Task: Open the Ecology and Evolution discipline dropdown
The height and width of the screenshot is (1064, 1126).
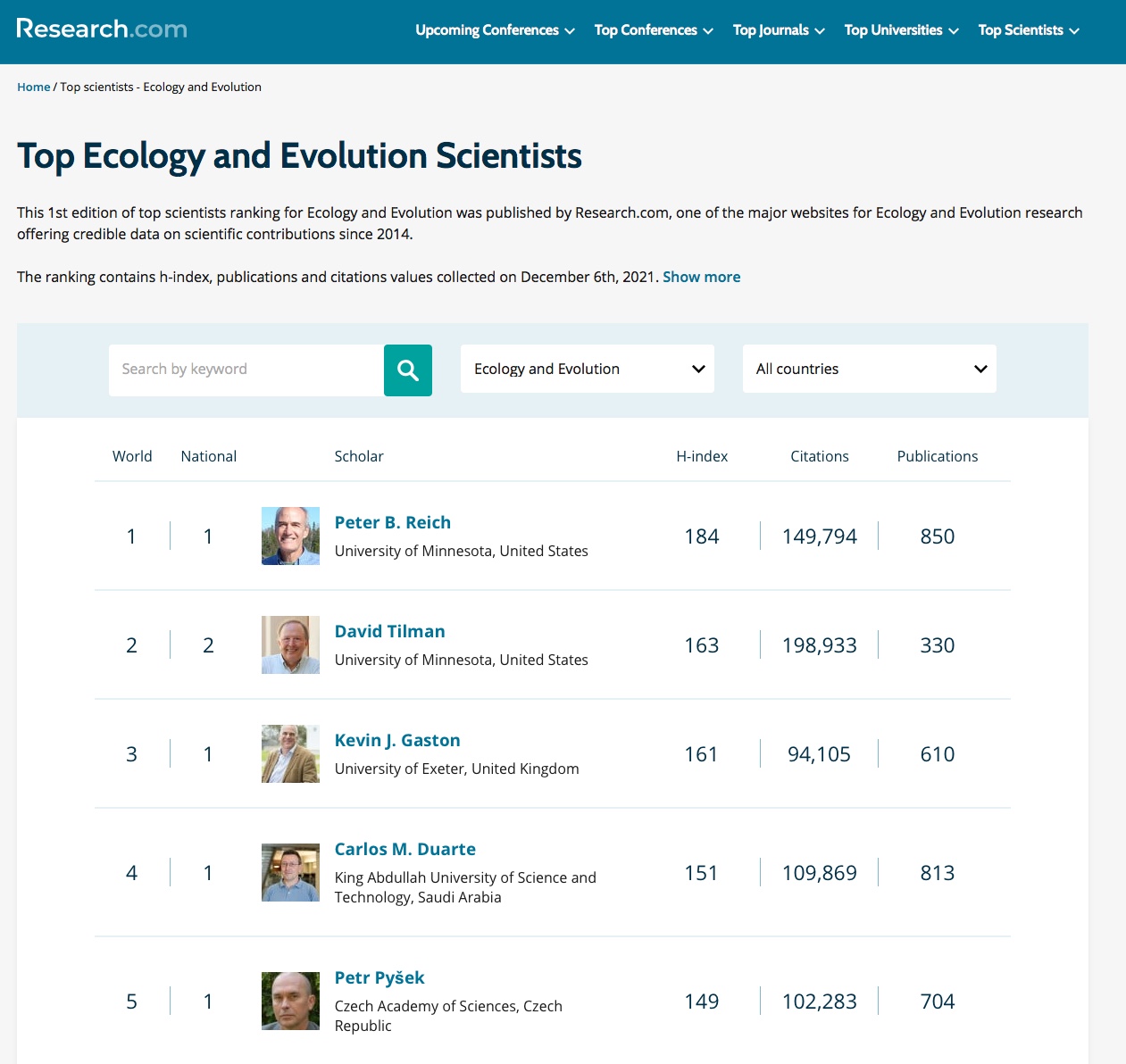Action: click(588, 370)
